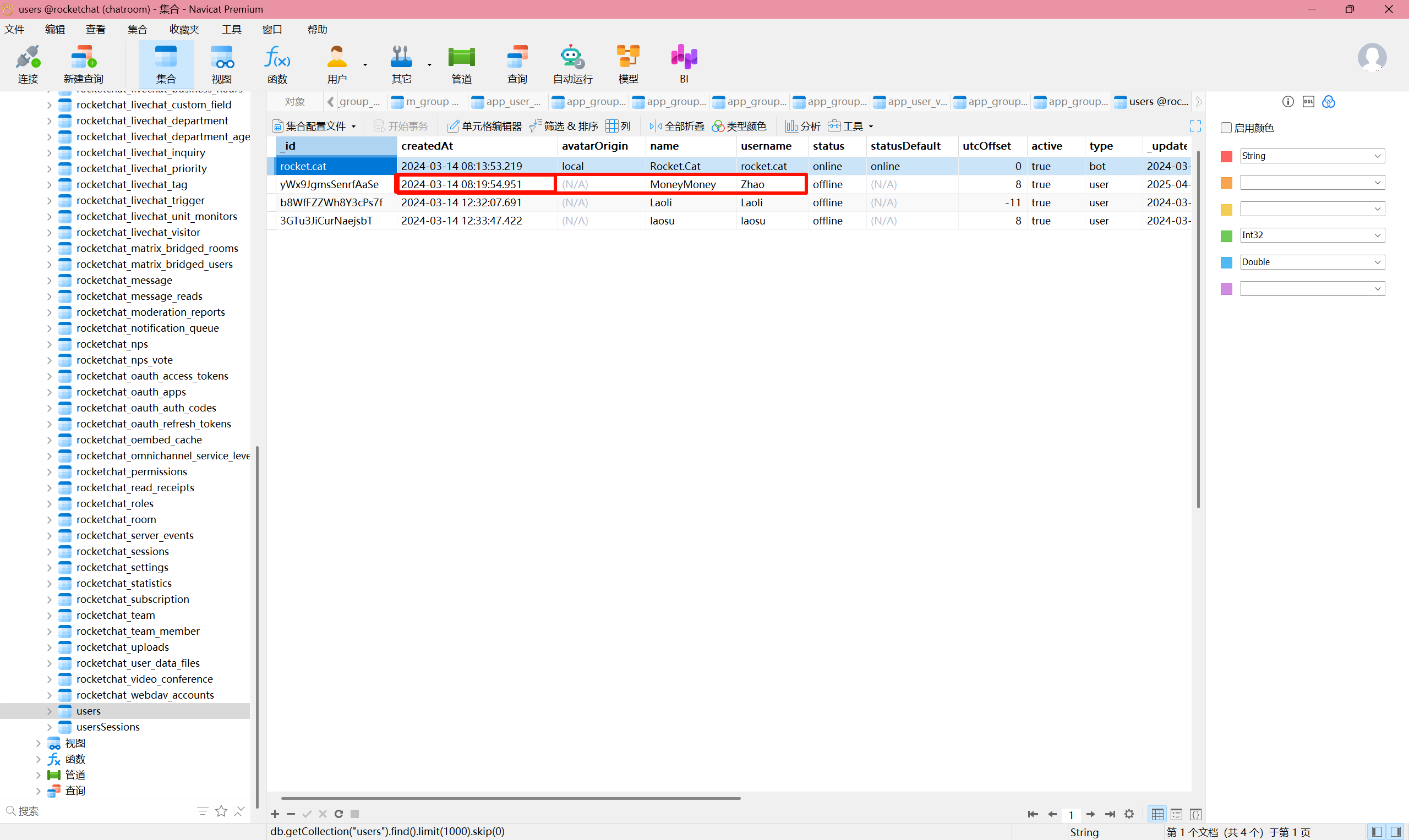The width and height of the screenshot is (1409, 840).
Task: Open 自动运行 automation icon
Action: (572, 63)
